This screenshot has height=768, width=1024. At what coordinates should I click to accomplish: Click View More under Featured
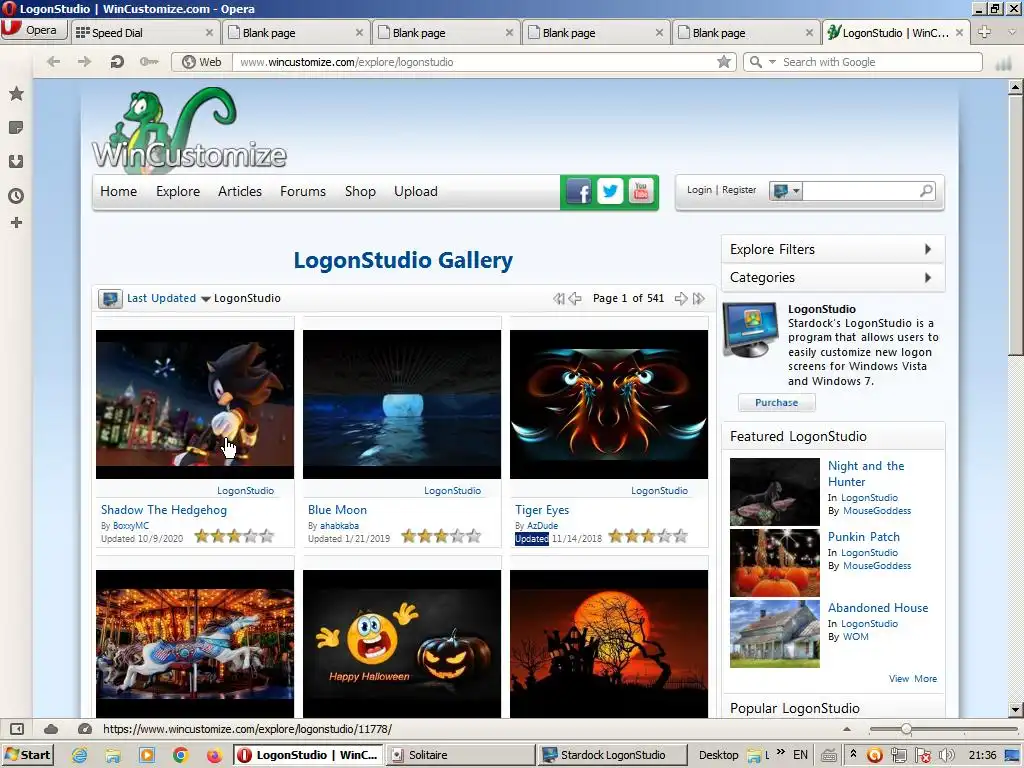click(912, 679)
